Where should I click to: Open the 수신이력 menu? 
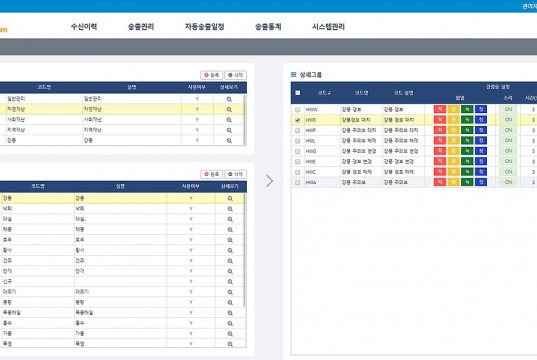[x=84, y=27]
